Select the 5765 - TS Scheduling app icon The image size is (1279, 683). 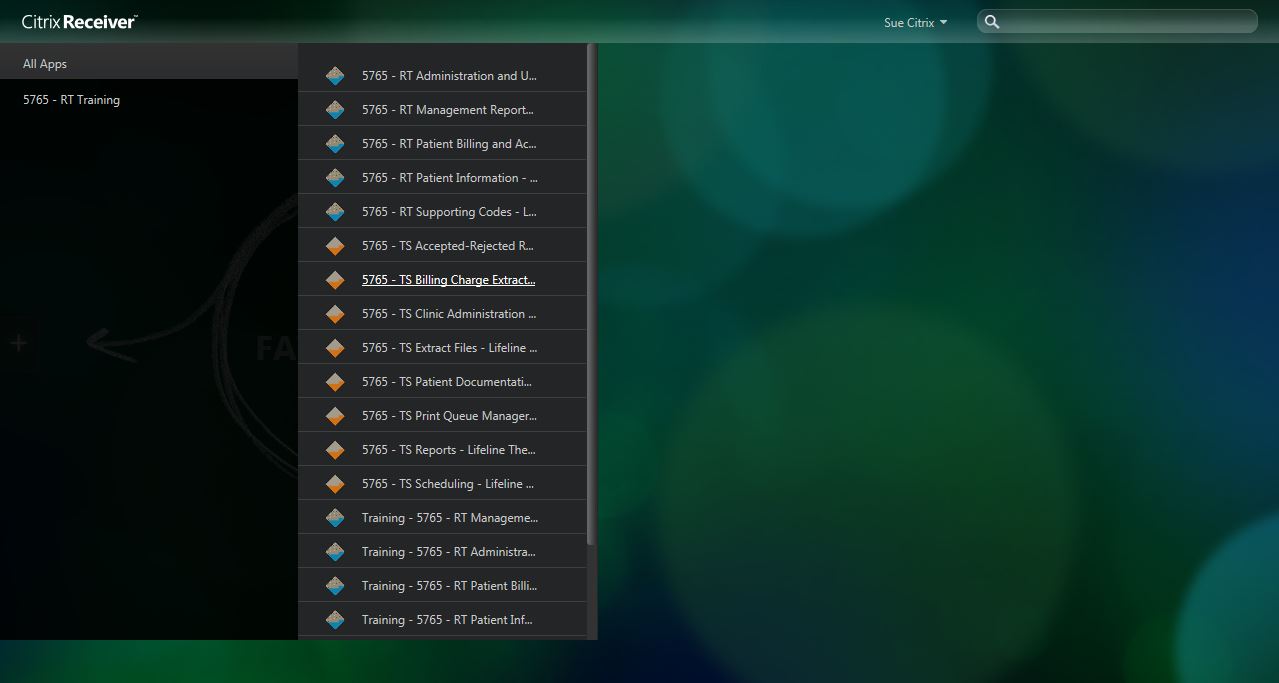click(x=335, y=484)
